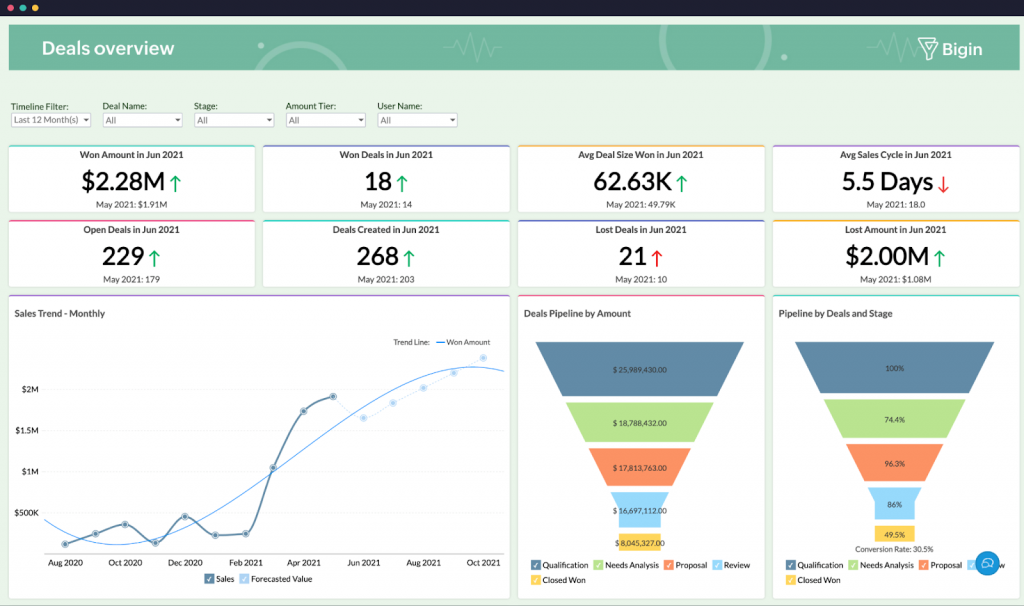1024x606 pixels.
Task: Click the green arrow next to Lost Amount $2.00M
Action: [x=940, y=256]
